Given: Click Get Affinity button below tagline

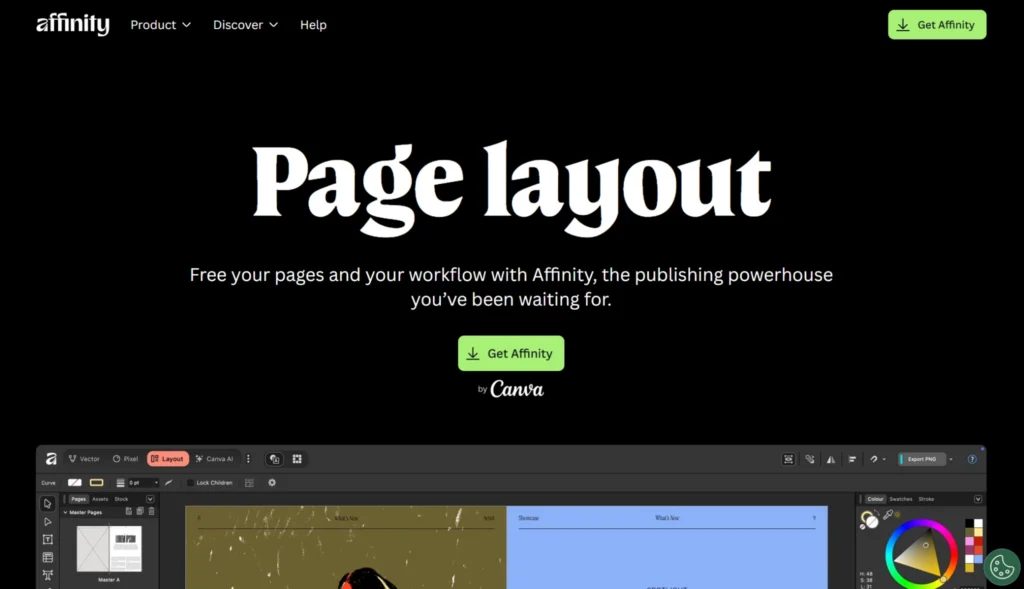Looking at the screenshot, I should [x=511, y=353].
